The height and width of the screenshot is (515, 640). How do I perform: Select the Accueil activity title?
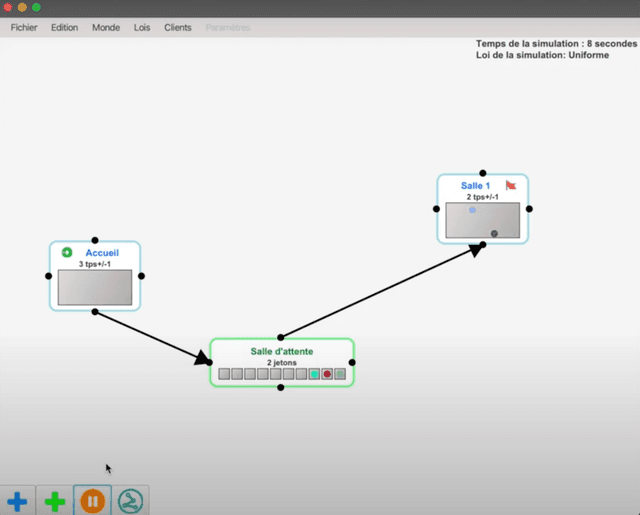(102, 253)
